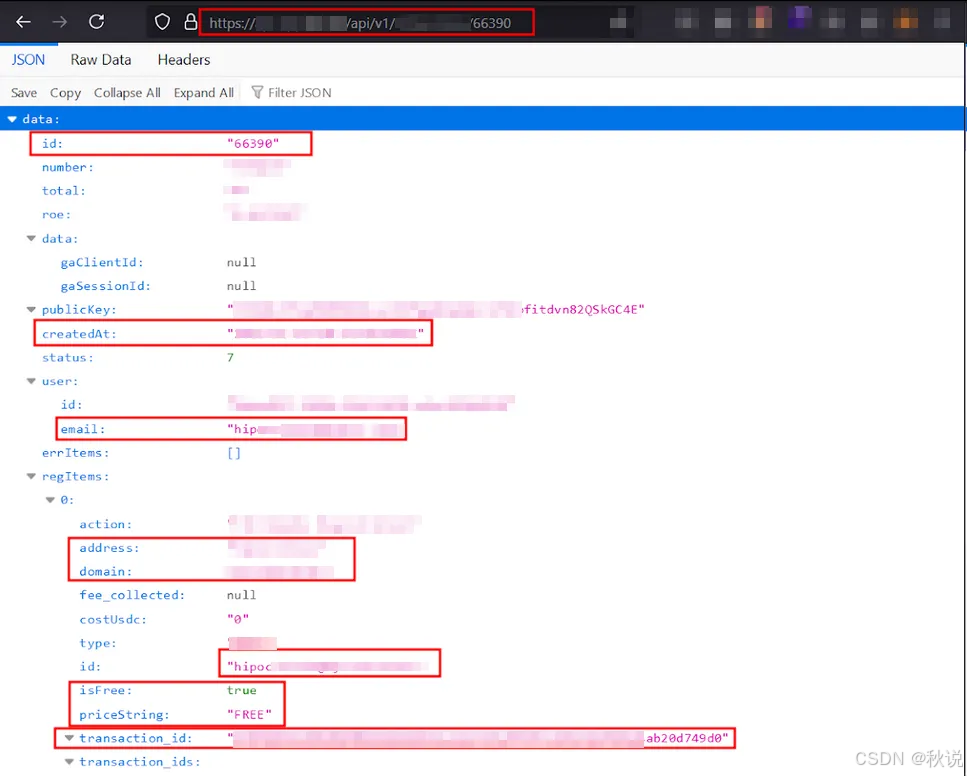
Task: Collapse the transaction_ids node
Action: [69, 762]
